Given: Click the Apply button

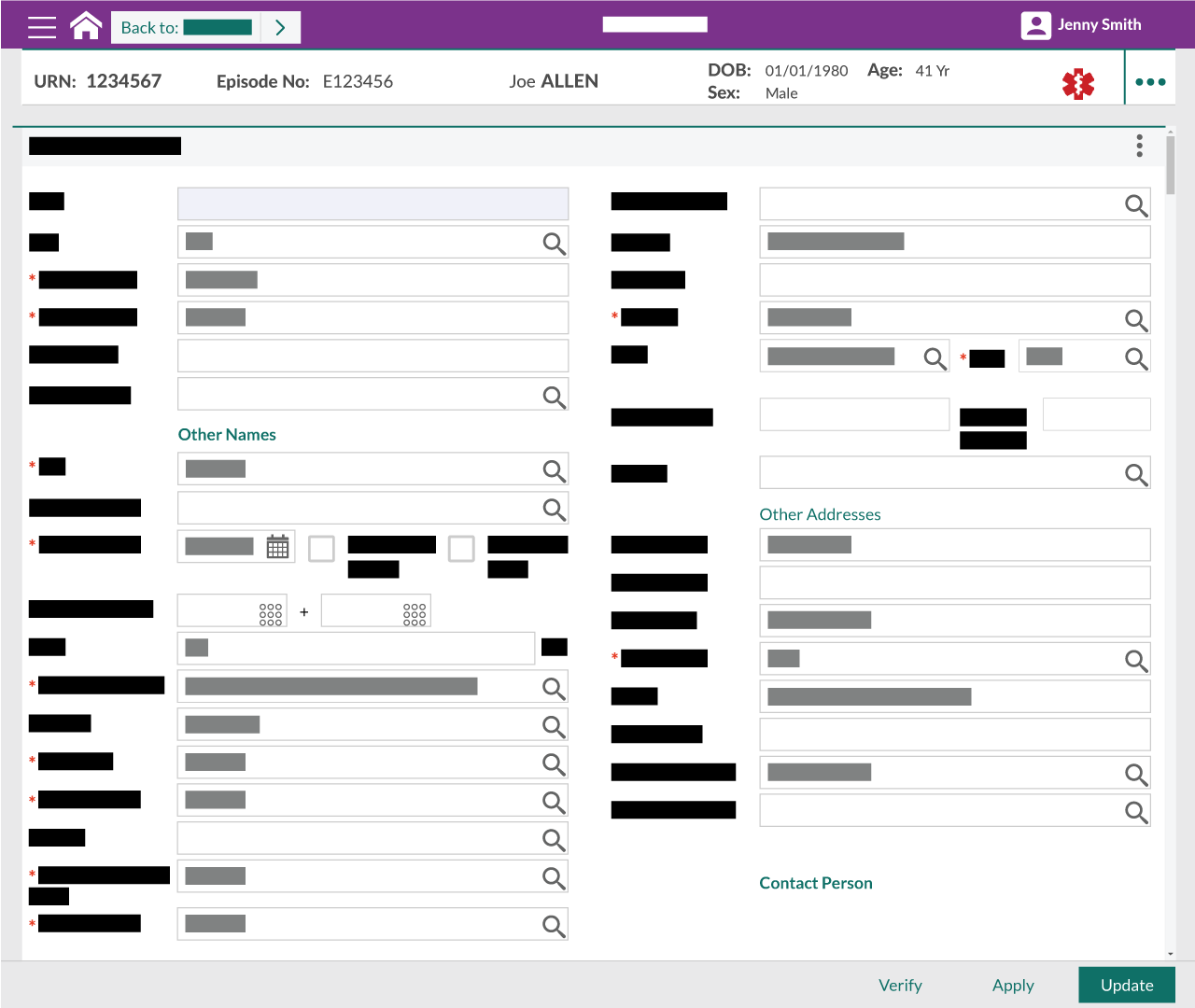Looking at the screenshot, I should pyautogui.click(x=1013, y=986).
